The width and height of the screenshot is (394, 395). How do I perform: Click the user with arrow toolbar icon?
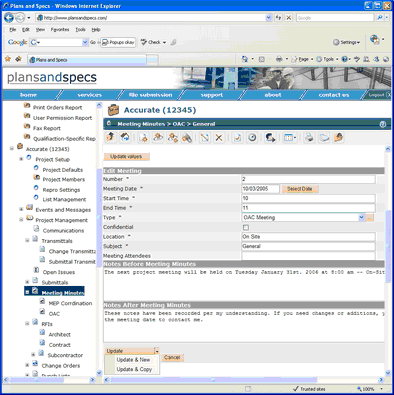(270, 137)
